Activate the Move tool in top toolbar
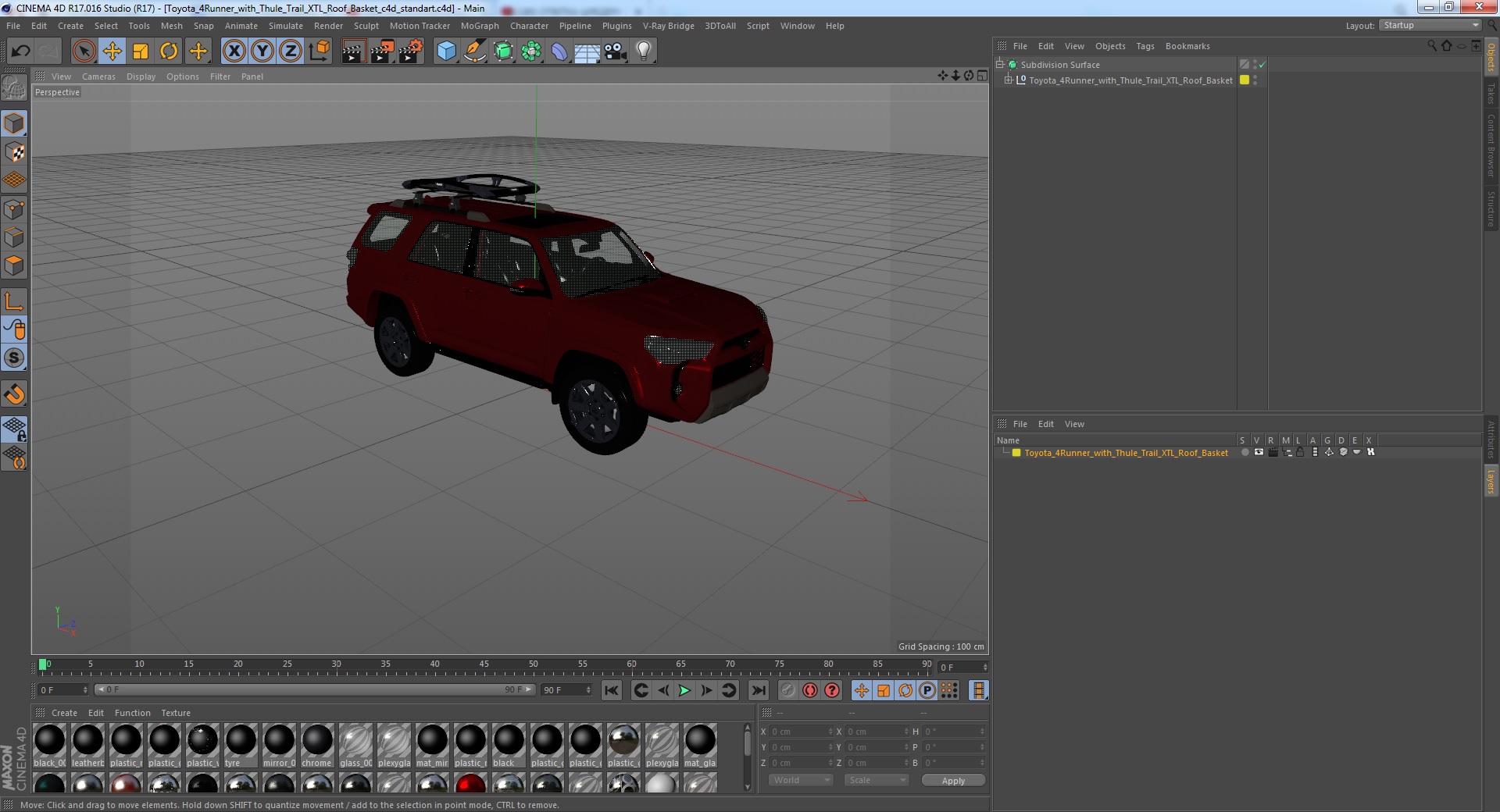 (x=112, y=52)
